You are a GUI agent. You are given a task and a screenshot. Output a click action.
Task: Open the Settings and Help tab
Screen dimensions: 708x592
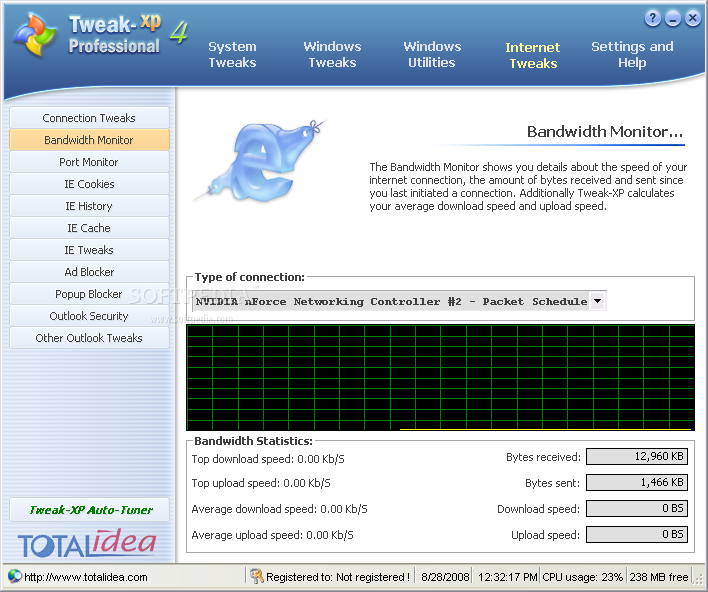tap(632, 54)
